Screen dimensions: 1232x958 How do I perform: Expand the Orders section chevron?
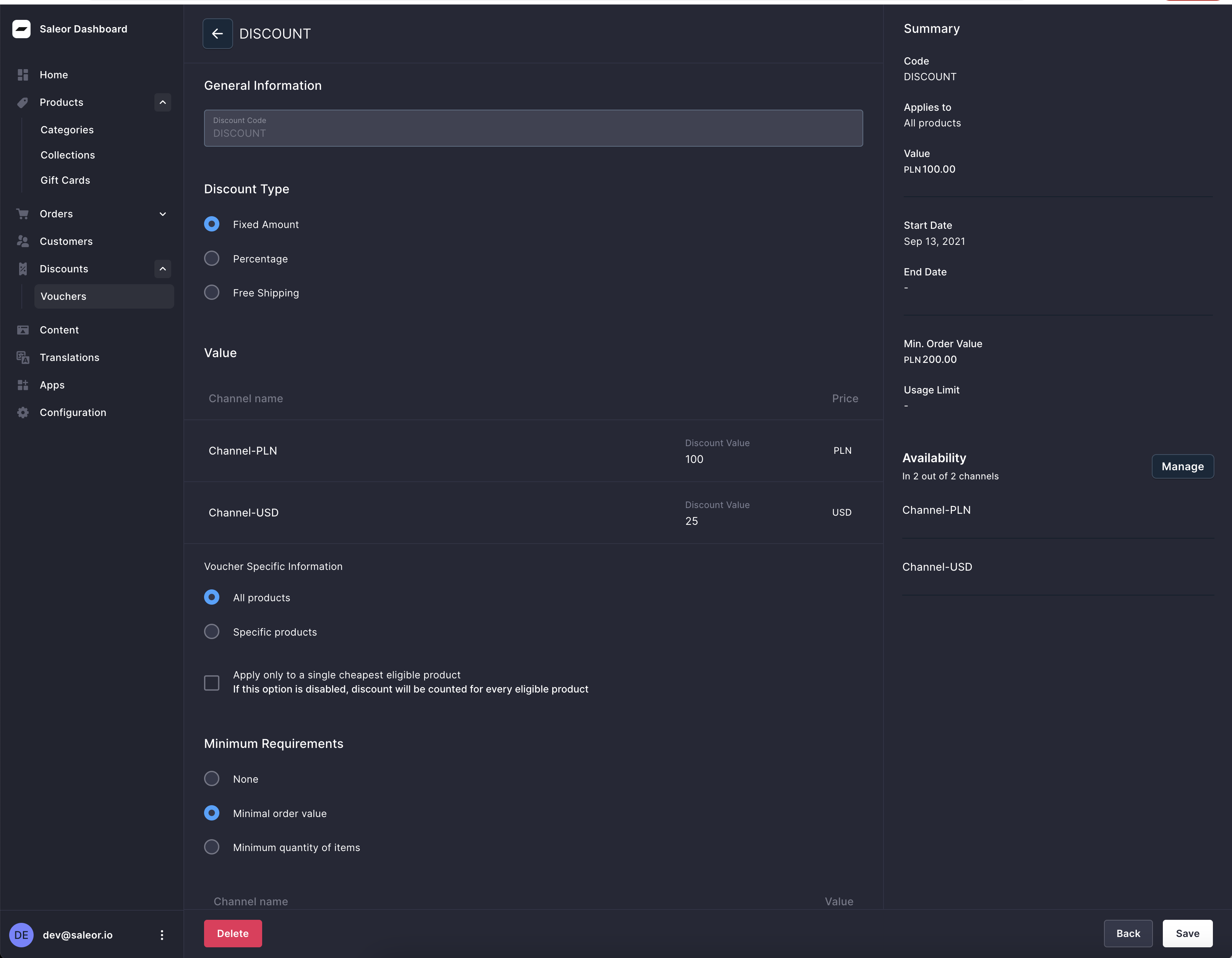[162, 214]
